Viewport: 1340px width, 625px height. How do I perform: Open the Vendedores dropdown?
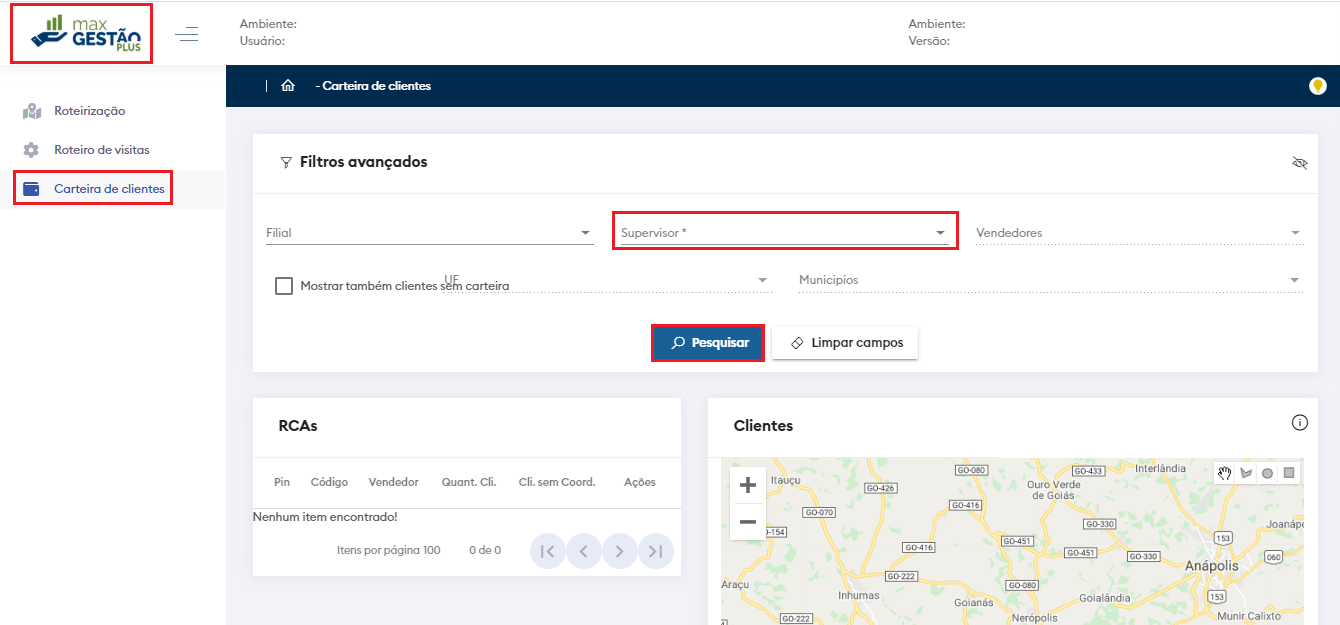(1138, 233)
